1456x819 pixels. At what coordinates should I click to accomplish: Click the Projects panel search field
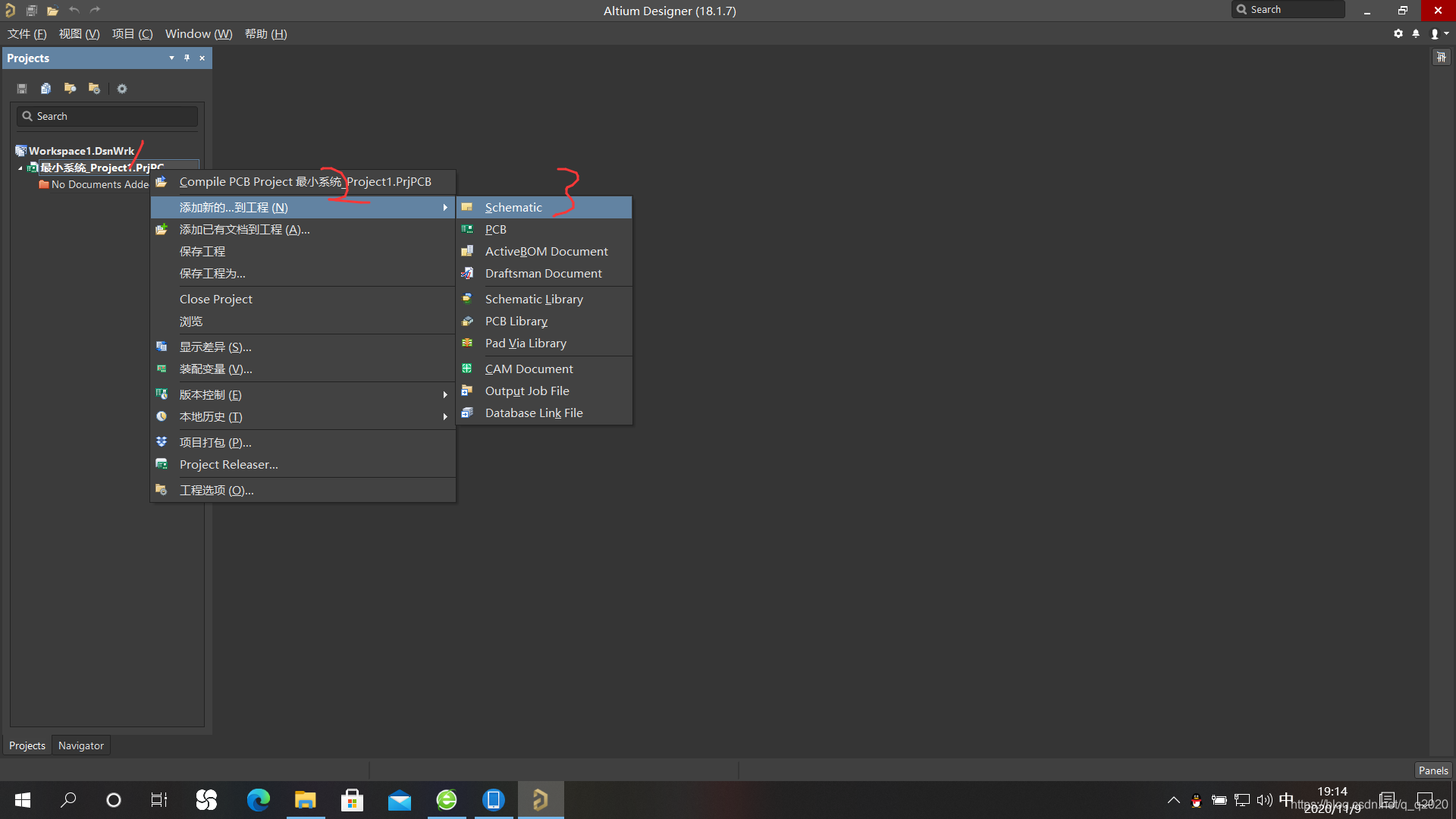coord(107,116)
